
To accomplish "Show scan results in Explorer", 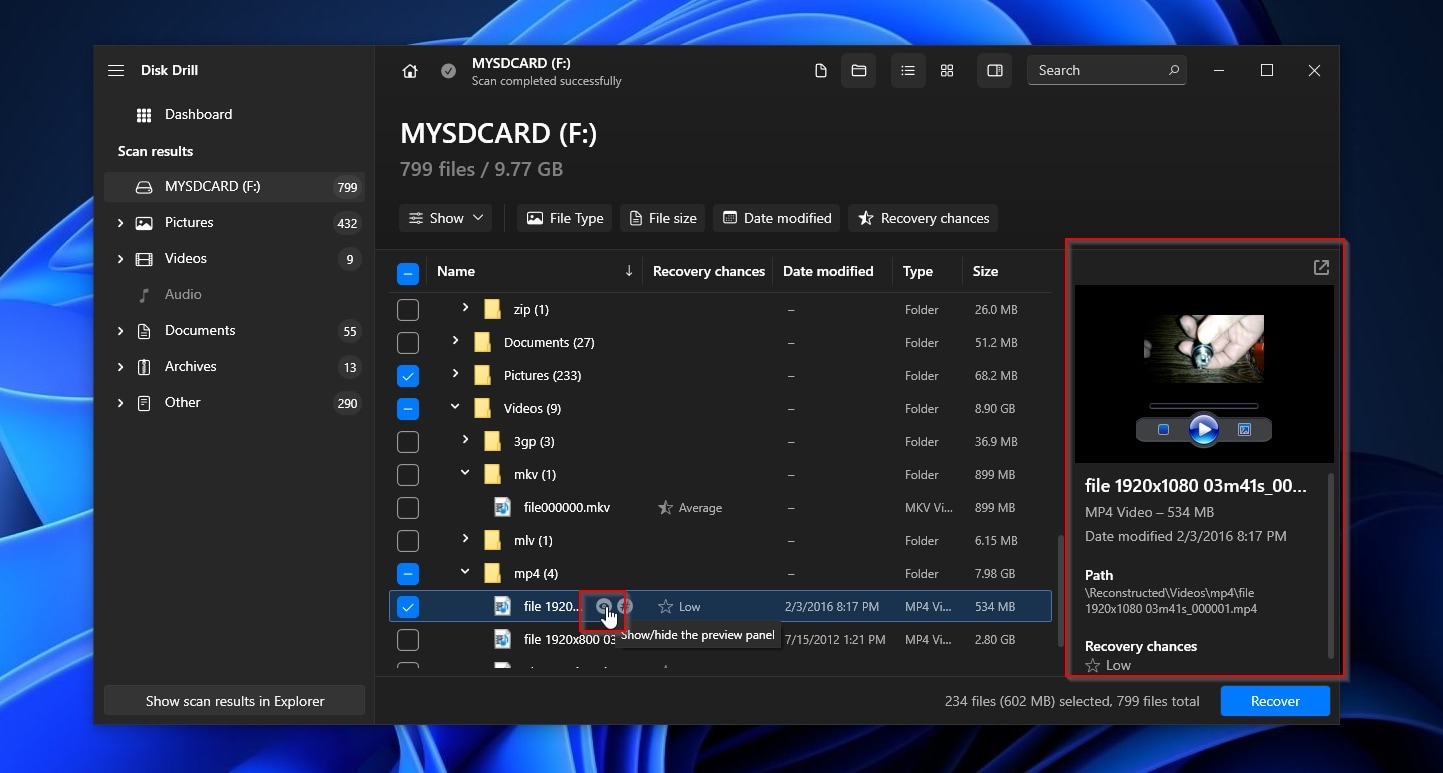I will click(x=233, y=701).
